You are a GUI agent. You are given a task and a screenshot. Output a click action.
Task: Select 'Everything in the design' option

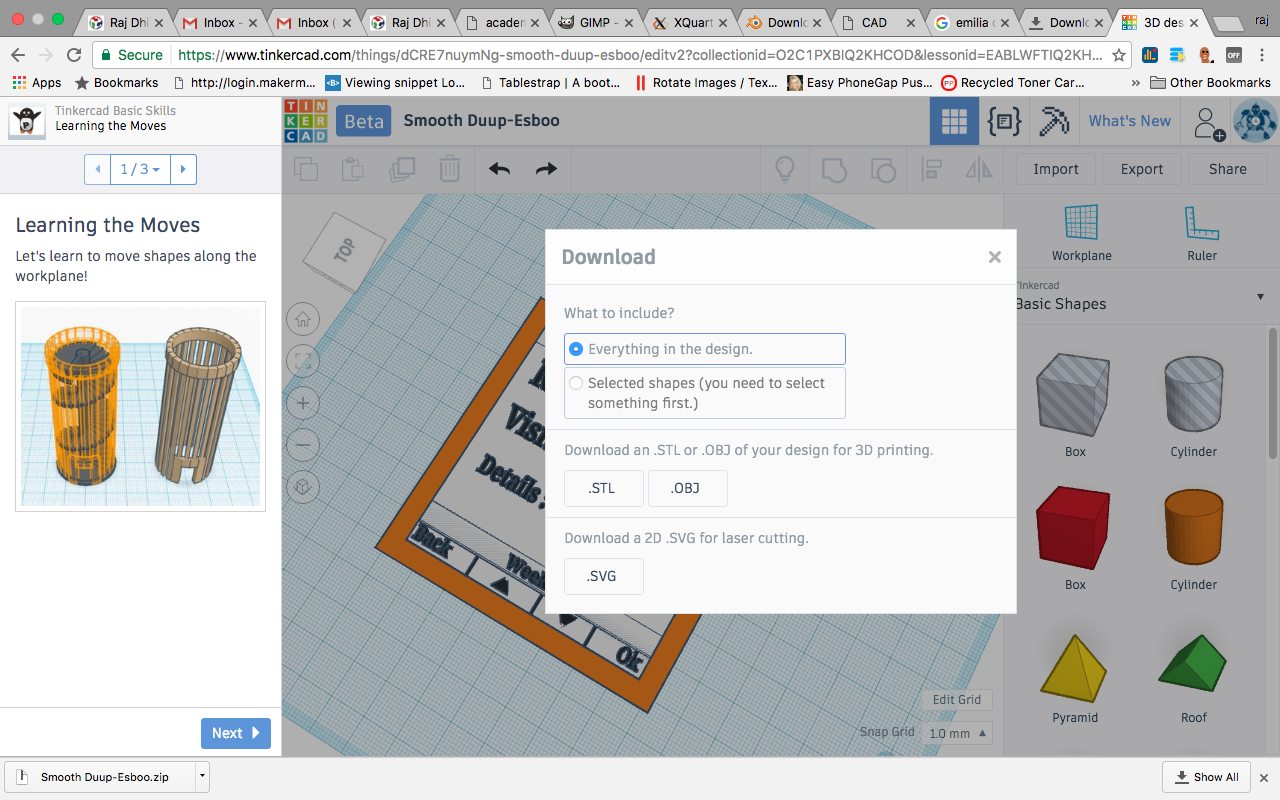tap(705, 349)
